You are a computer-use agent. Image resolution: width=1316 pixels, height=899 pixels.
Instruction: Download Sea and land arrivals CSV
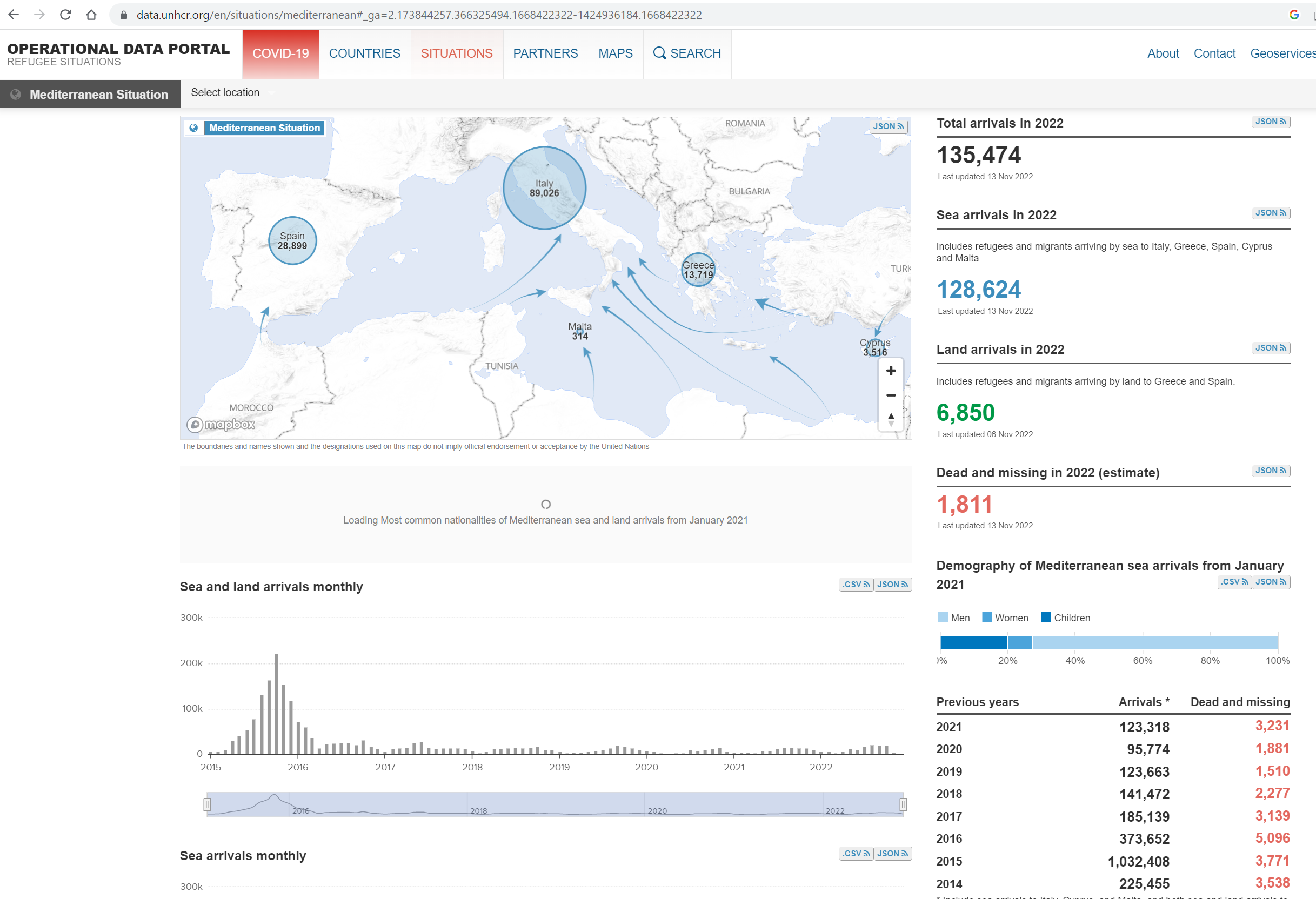click(856, 585)
